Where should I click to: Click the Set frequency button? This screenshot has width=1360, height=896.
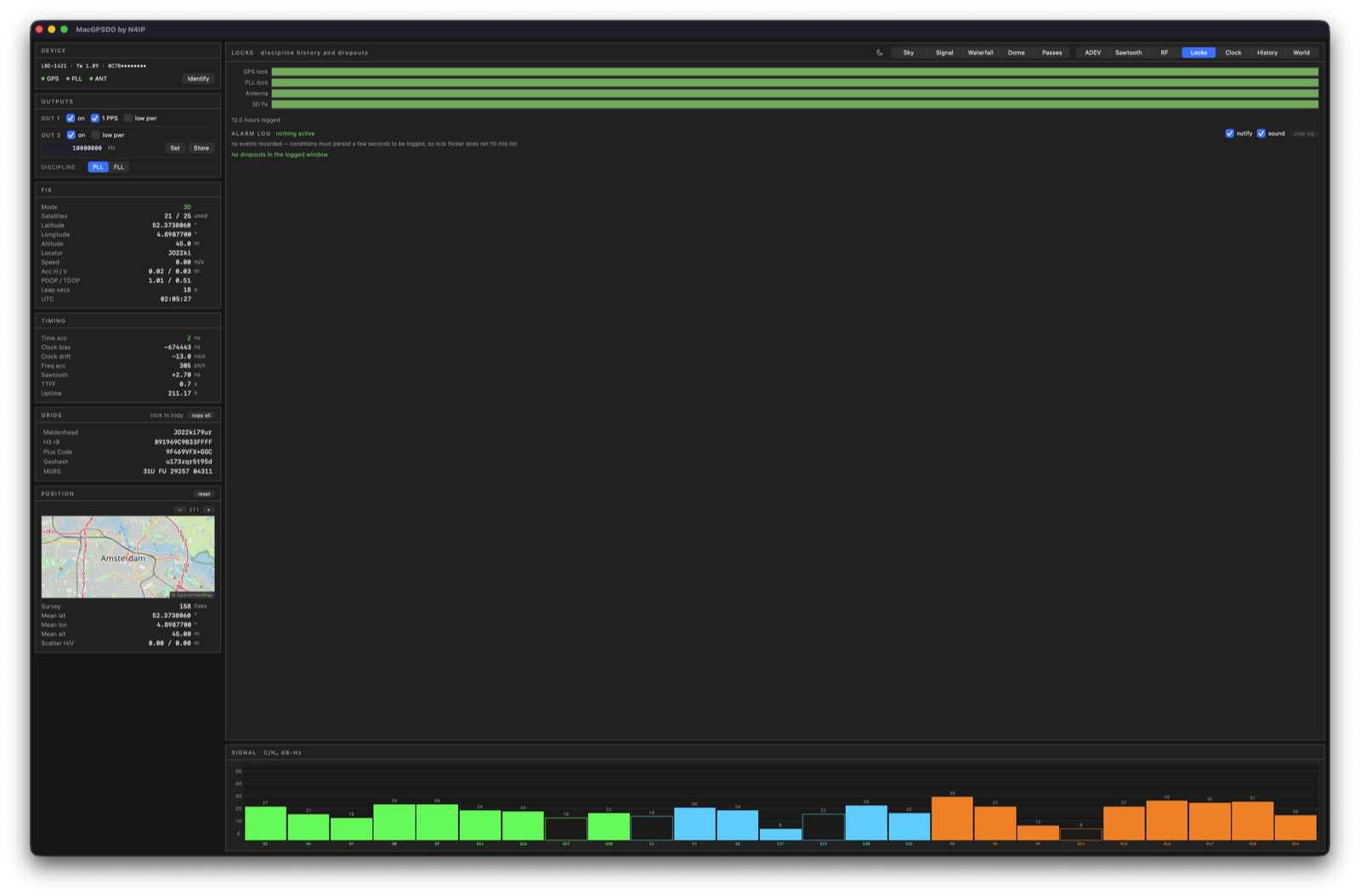[175, 148]
